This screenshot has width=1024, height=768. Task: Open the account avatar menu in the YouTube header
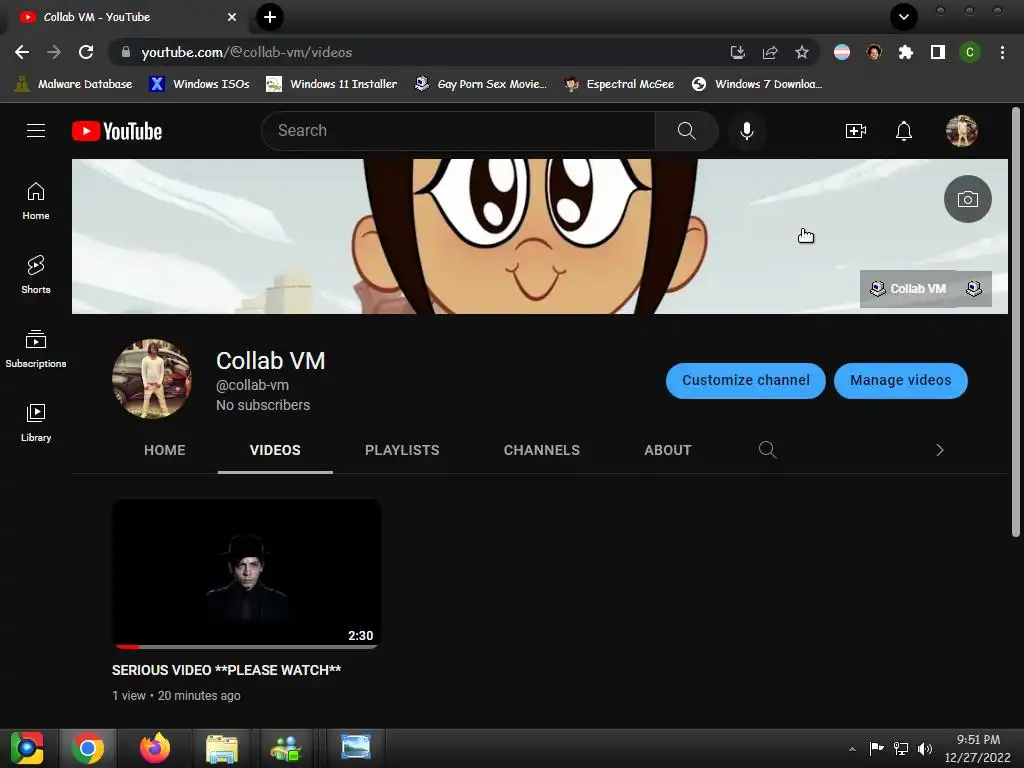961,131
